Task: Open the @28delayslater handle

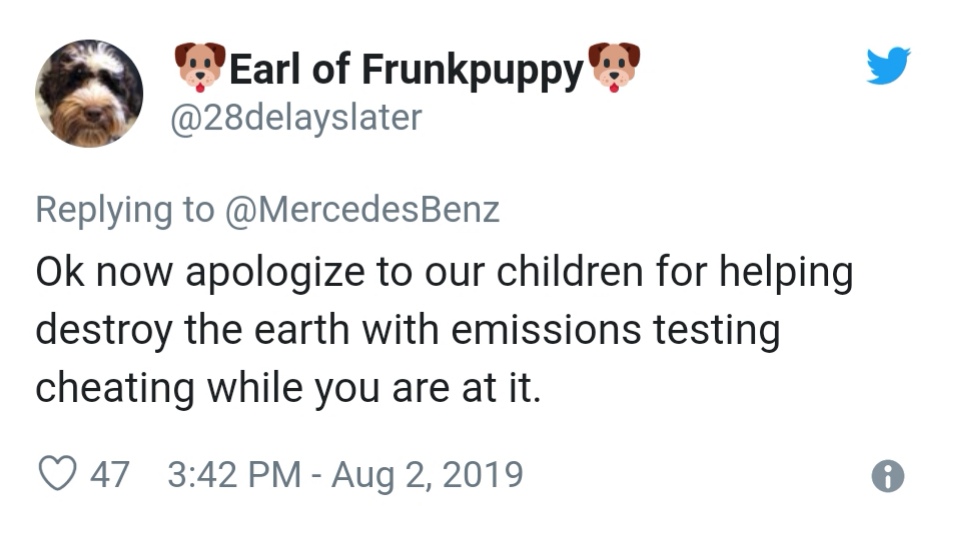Action: [x=298, y=117]
